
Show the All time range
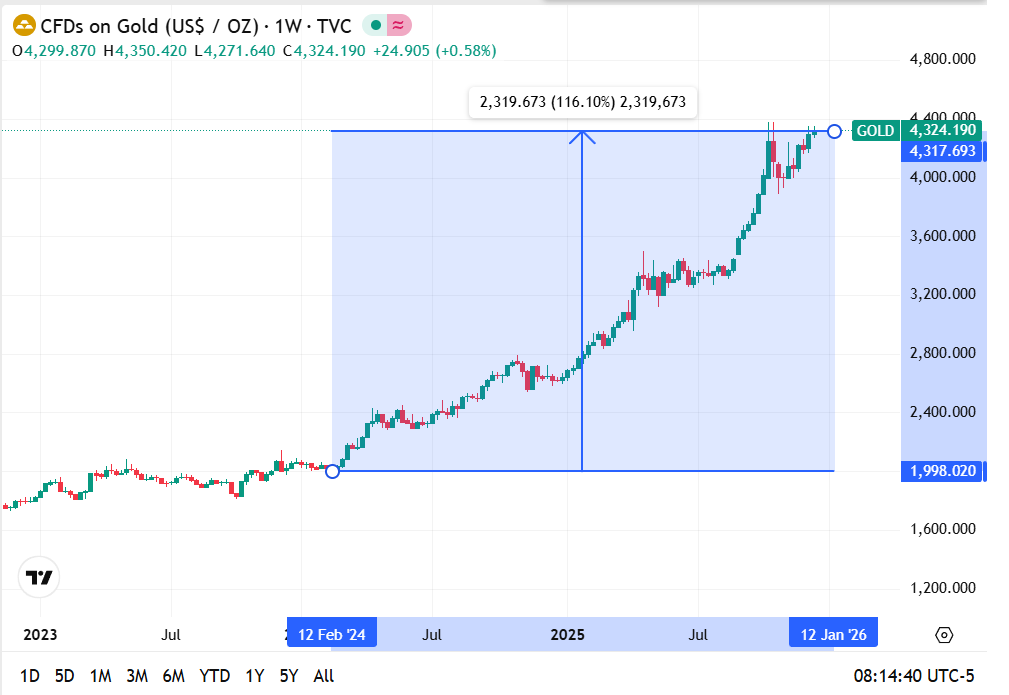(x=324, y=676)
